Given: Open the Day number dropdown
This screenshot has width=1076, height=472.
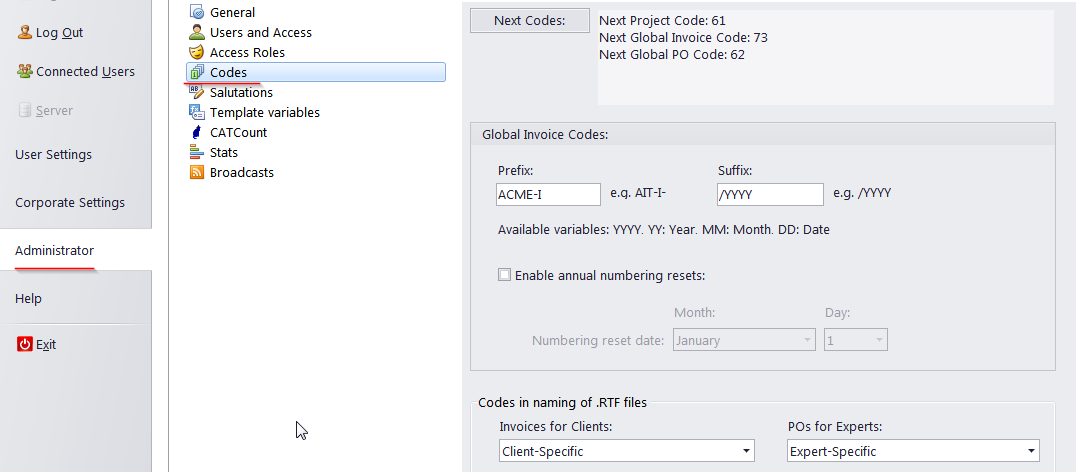Looking at the screenshot, I should click(856, 340).
